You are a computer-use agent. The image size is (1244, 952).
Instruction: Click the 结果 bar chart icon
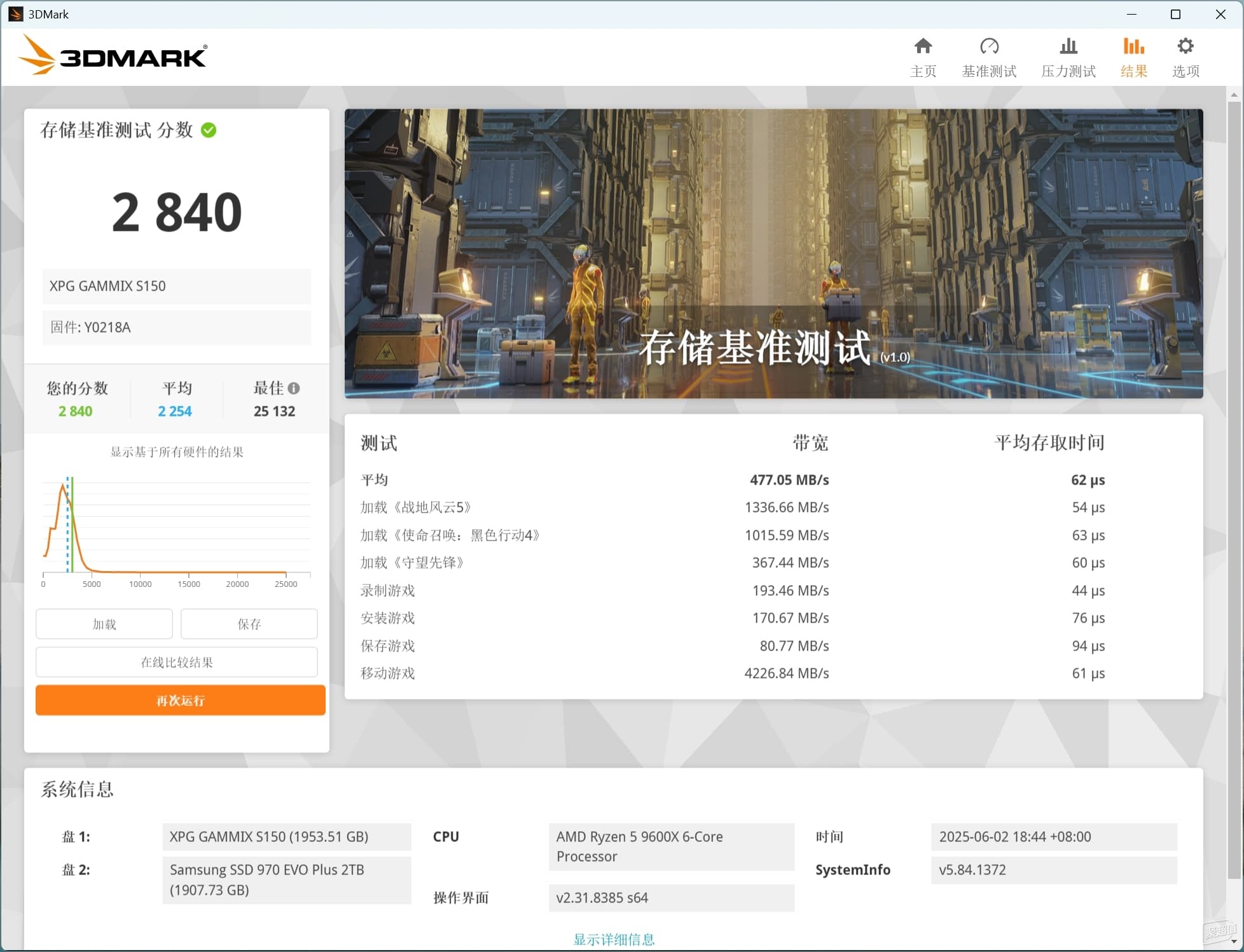point(1133,46)
